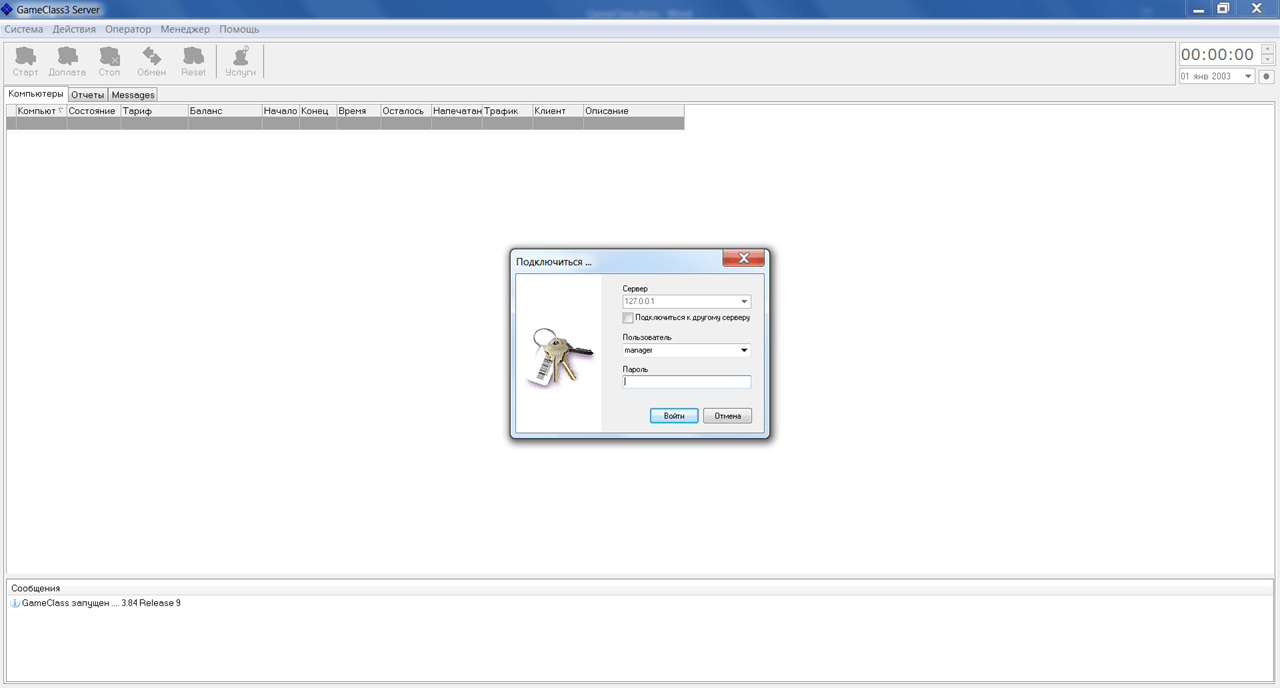Screen dimensions: 1280x688
Task: Open the Действия menu
Action: [74, 29]
